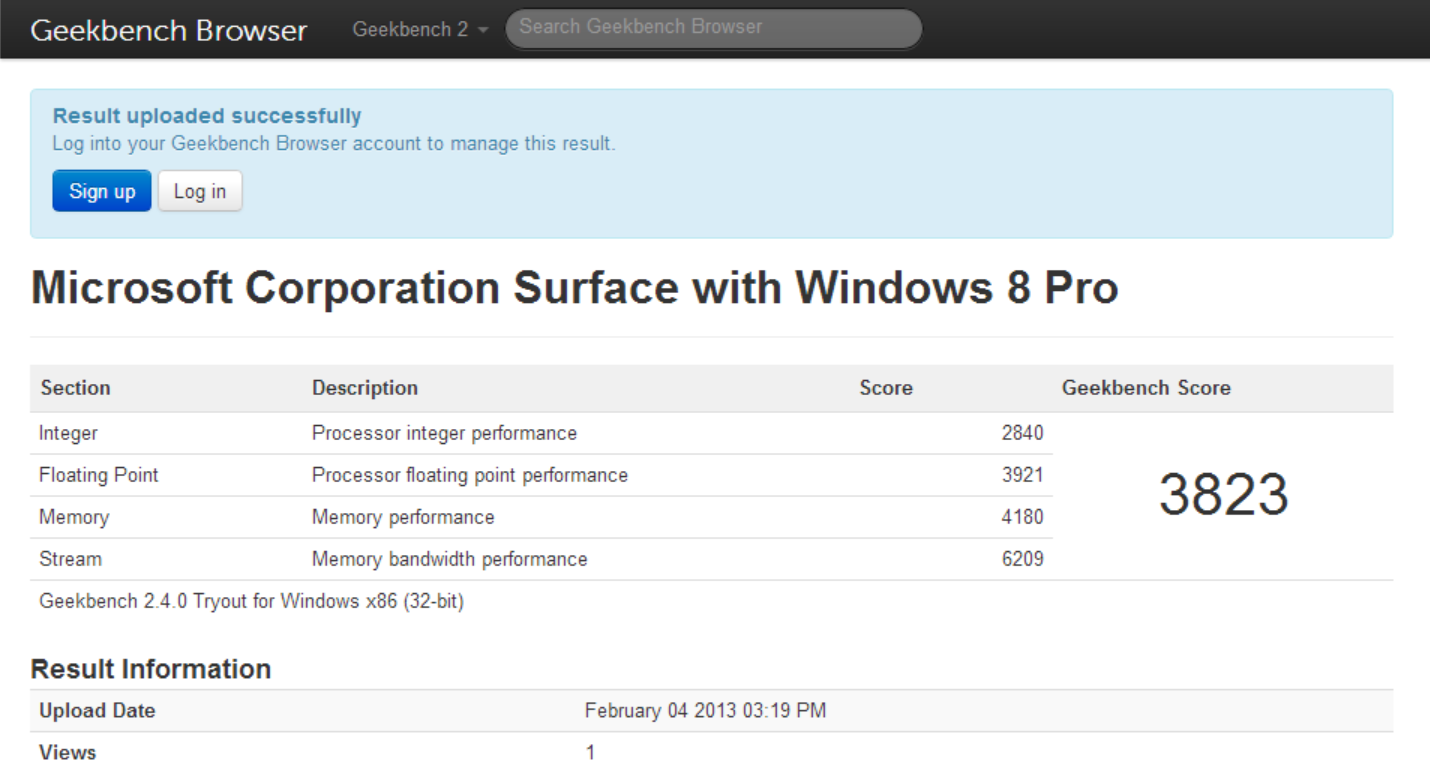Click the Geekbench Score column header

(1145, 388)
